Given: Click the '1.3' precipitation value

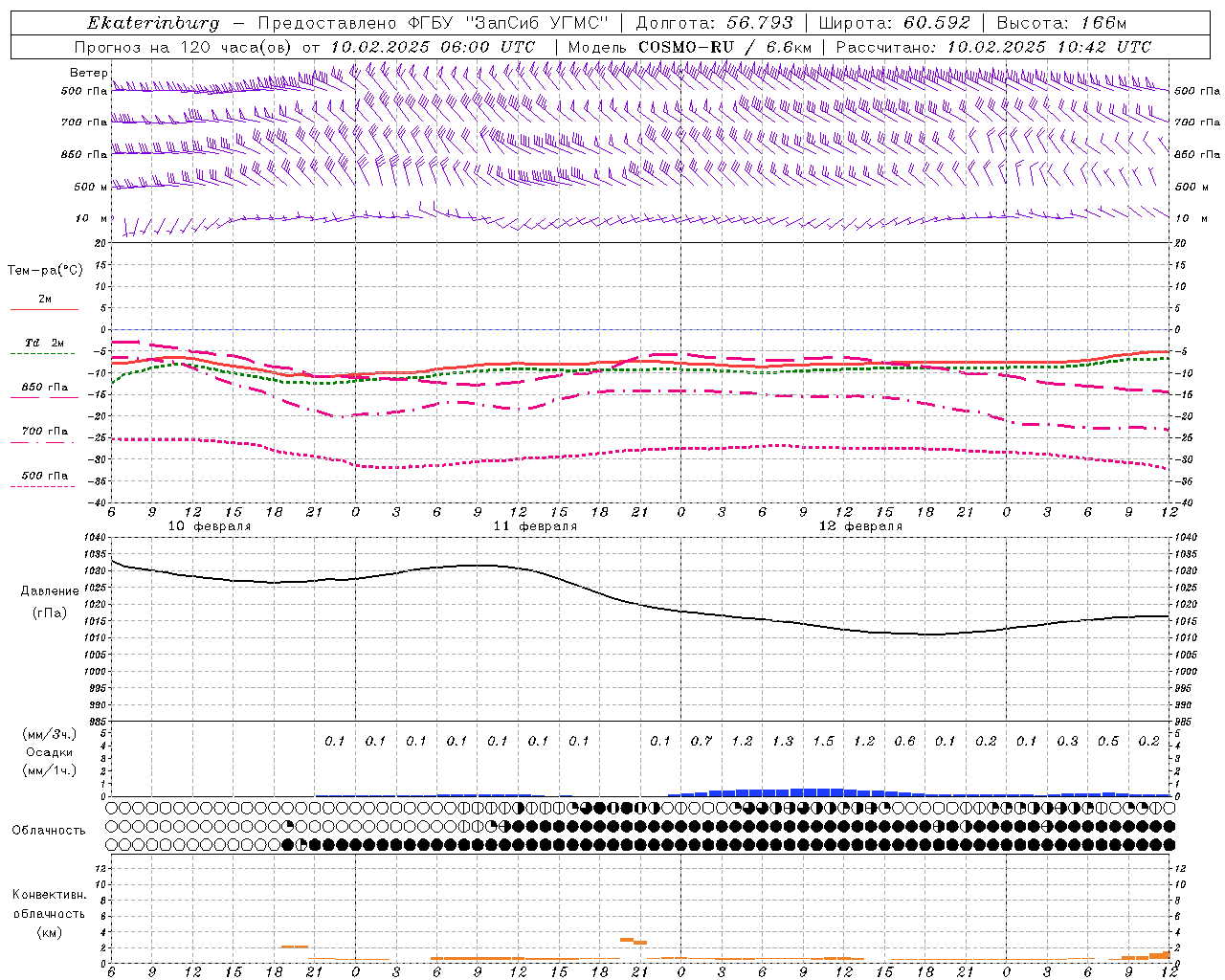Looking at the screenshot, I should point(783,742).
